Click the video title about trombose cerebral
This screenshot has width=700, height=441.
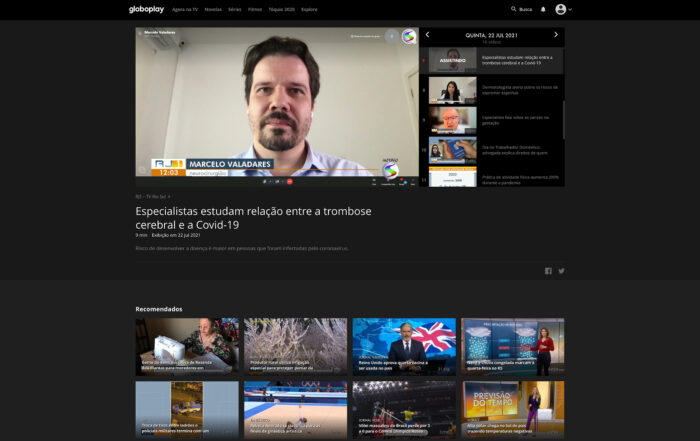(253, 218)
